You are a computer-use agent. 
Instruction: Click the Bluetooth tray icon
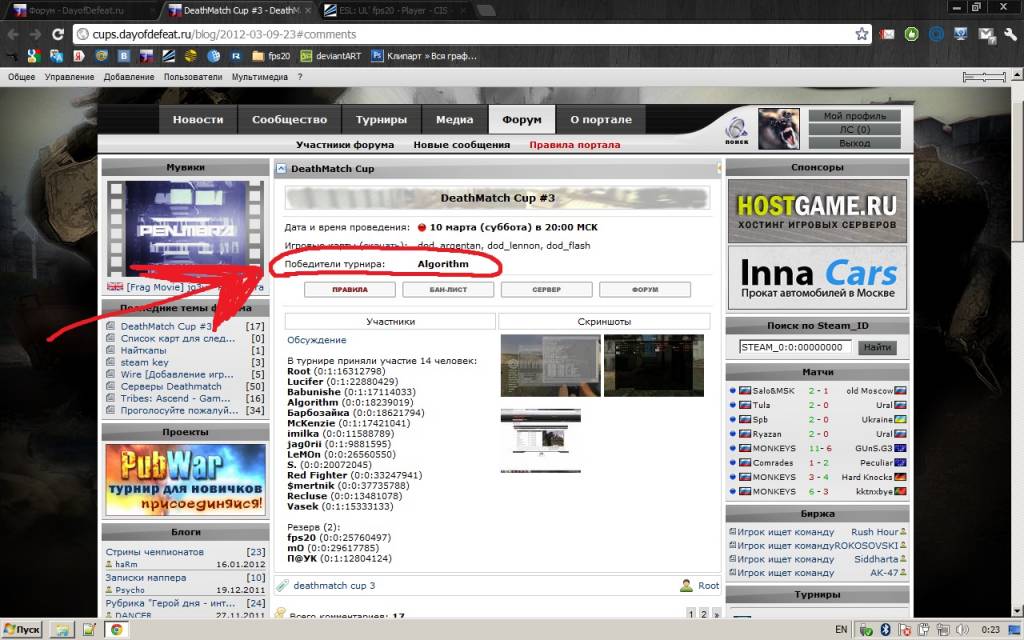(886, 630)
